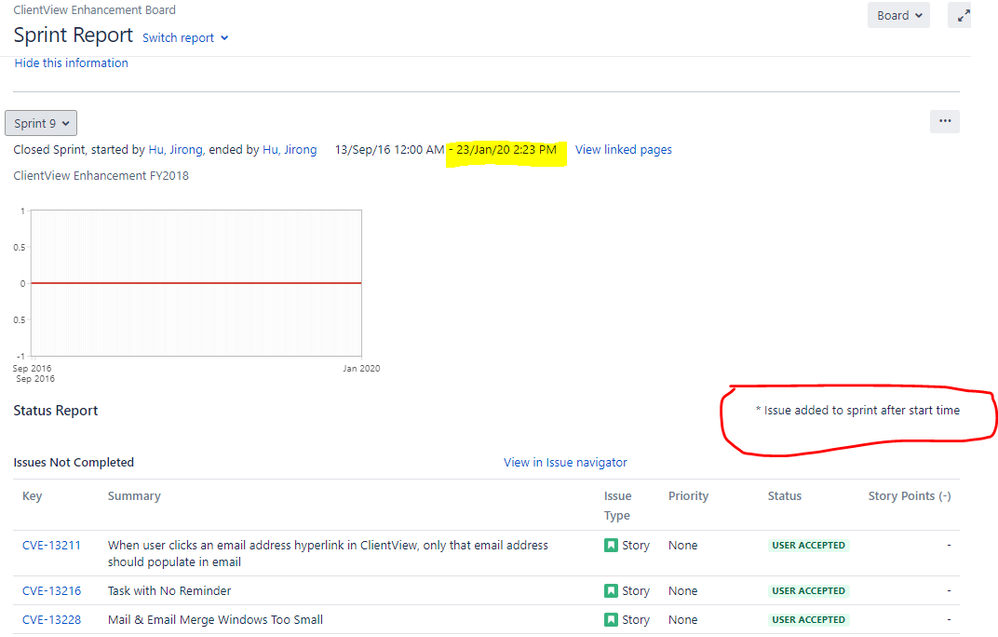This screenshot has width=998, height=637.
Task: Click Priority None in CVE-13211 row
Action: [x=683, y=545]
